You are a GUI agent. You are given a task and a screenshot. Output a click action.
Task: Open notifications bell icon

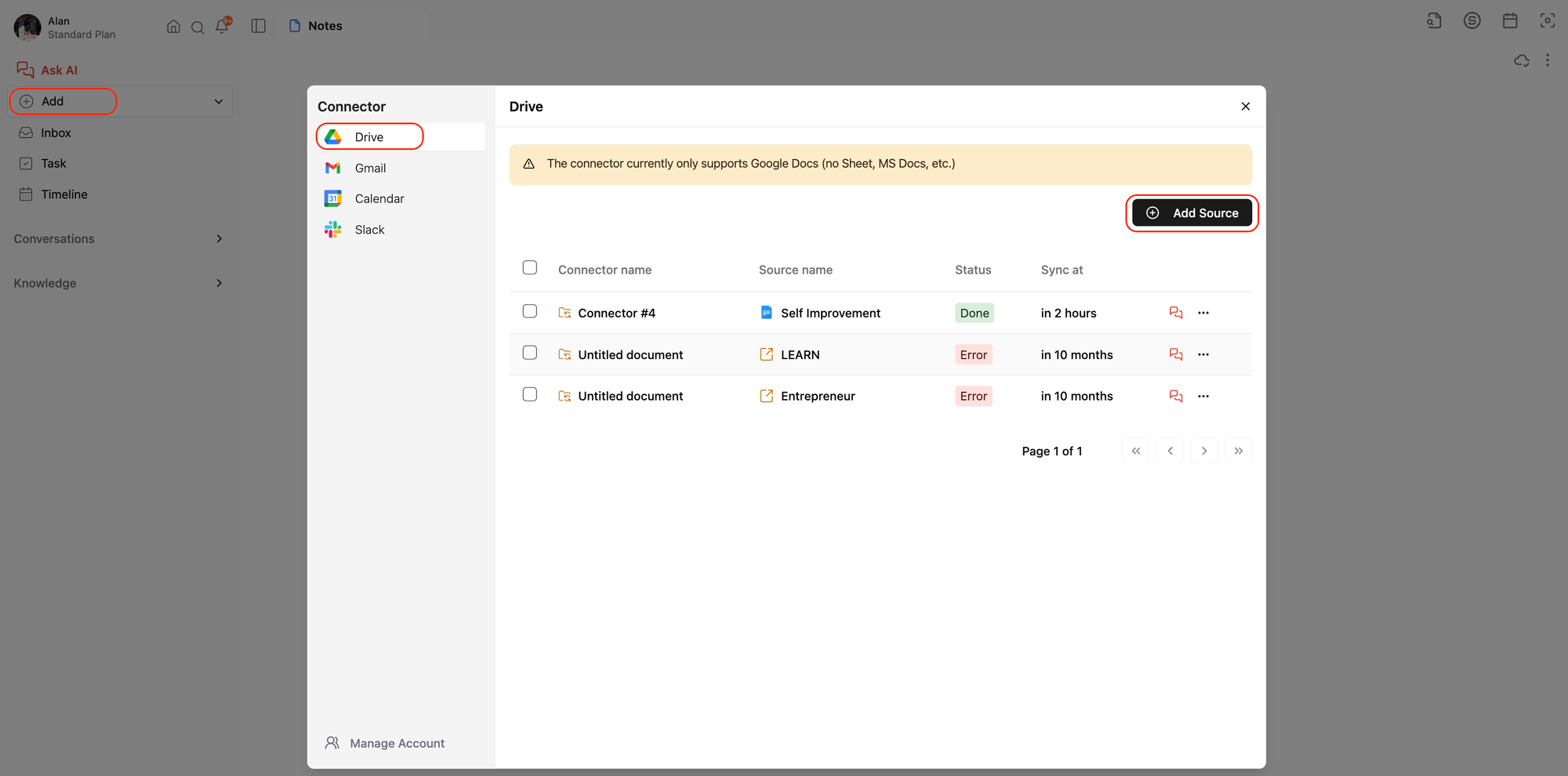pos(223,26)
